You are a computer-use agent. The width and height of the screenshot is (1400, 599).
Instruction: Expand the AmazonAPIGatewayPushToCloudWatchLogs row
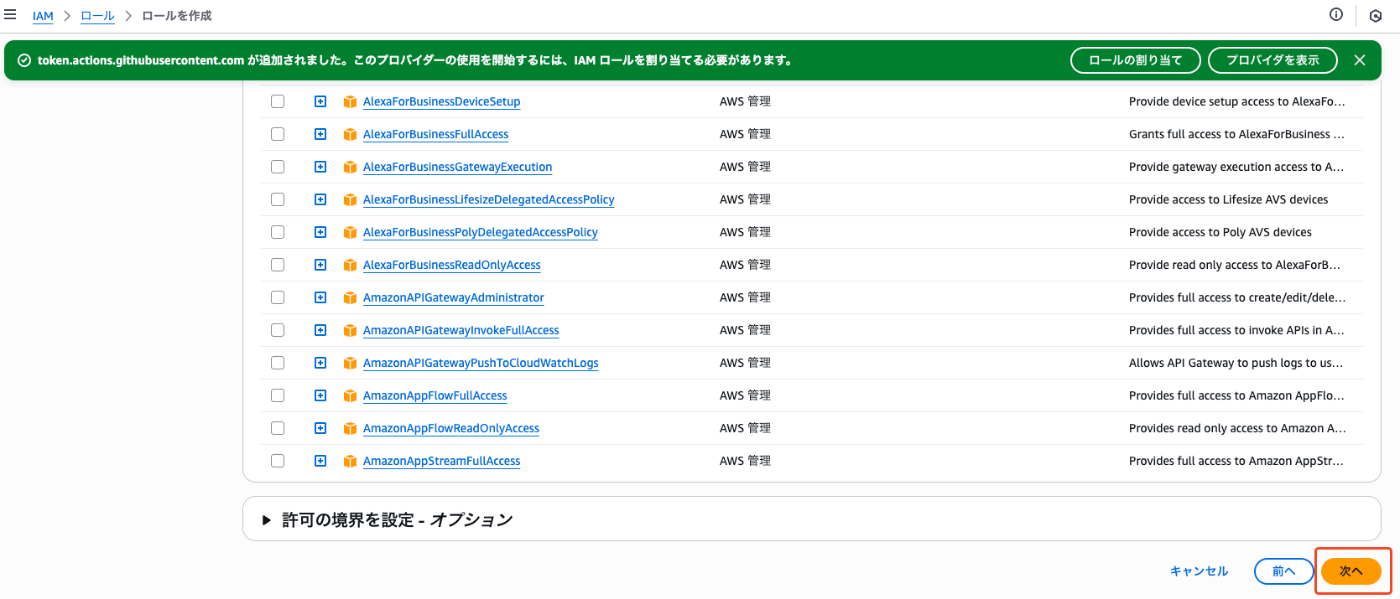tap(320, 363)
